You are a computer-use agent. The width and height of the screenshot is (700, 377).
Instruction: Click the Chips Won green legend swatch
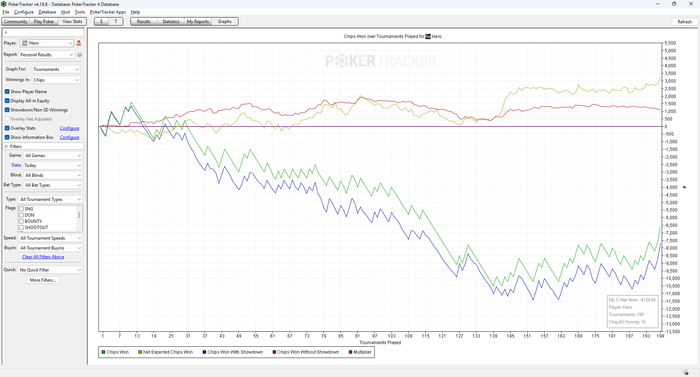103,352
